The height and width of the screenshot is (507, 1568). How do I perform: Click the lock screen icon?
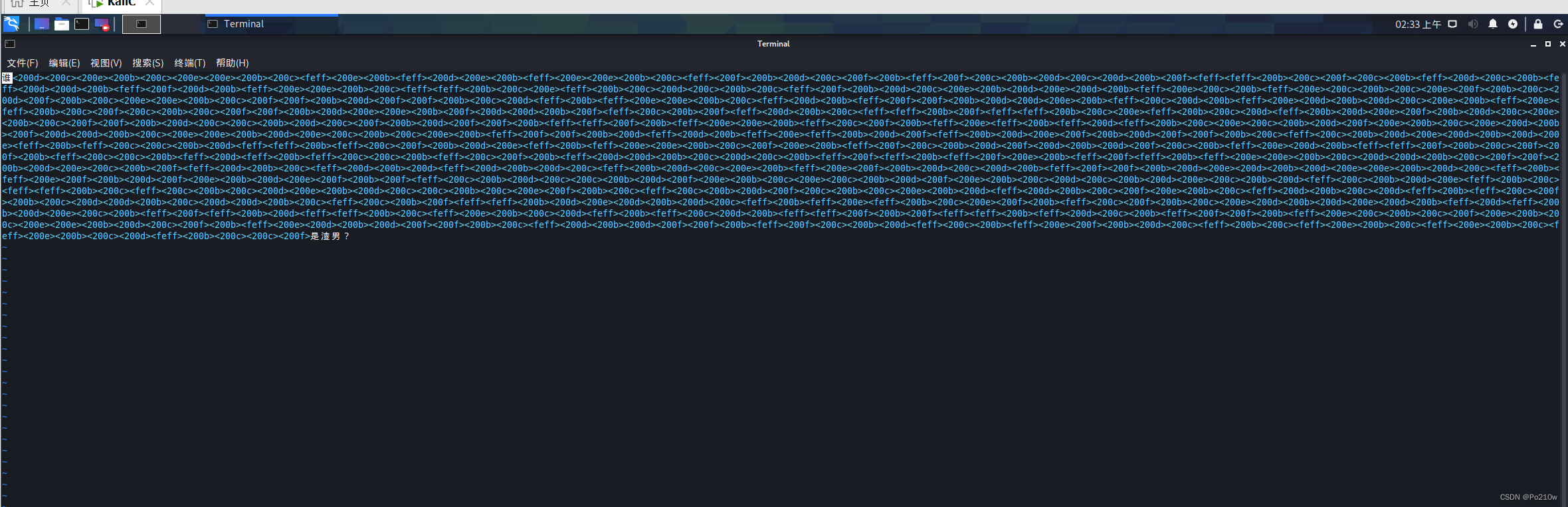coord(1538,24)
